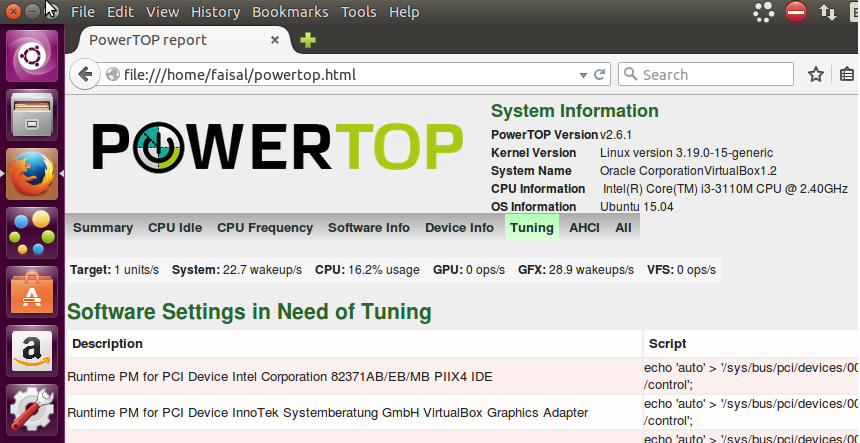Screen dimensions: 860x443
Task: Reload the PowerTOP page
Action: [x=600, y=75]
